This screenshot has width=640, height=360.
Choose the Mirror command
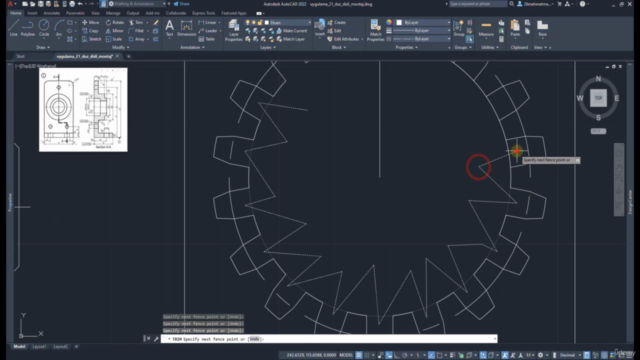(114, 31)
